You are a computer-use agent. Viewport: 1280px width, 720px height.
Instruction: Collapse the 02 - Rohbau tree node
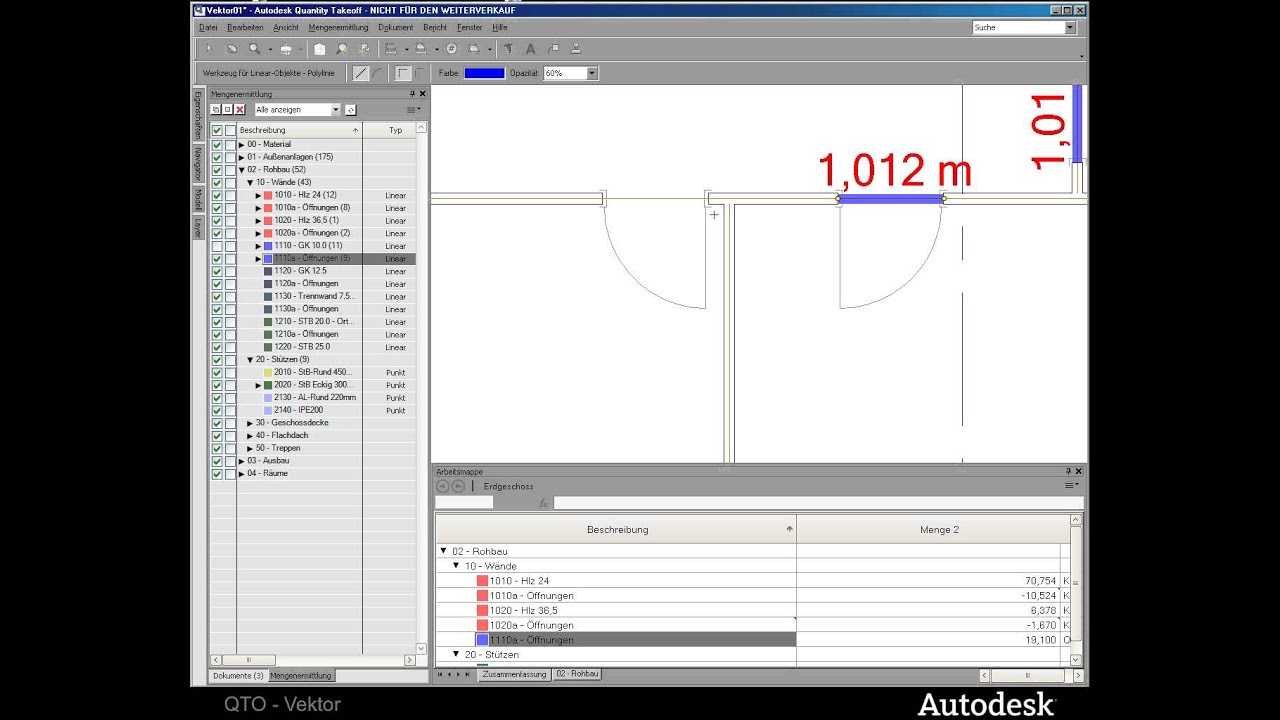click(x=241, y=170)
